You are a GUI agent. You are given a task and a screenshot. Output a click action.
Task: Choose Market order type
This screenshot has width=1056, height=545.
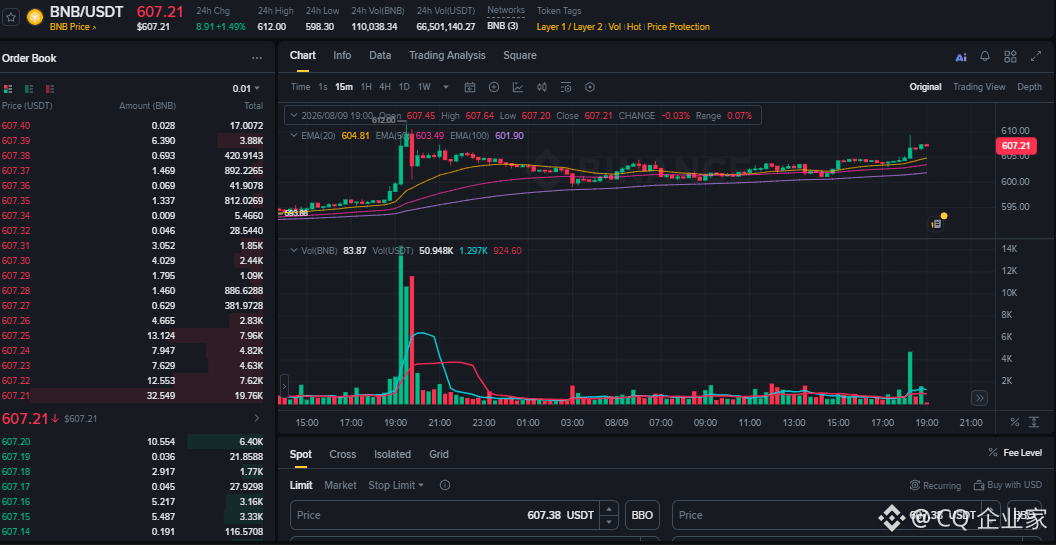[340, 485]
